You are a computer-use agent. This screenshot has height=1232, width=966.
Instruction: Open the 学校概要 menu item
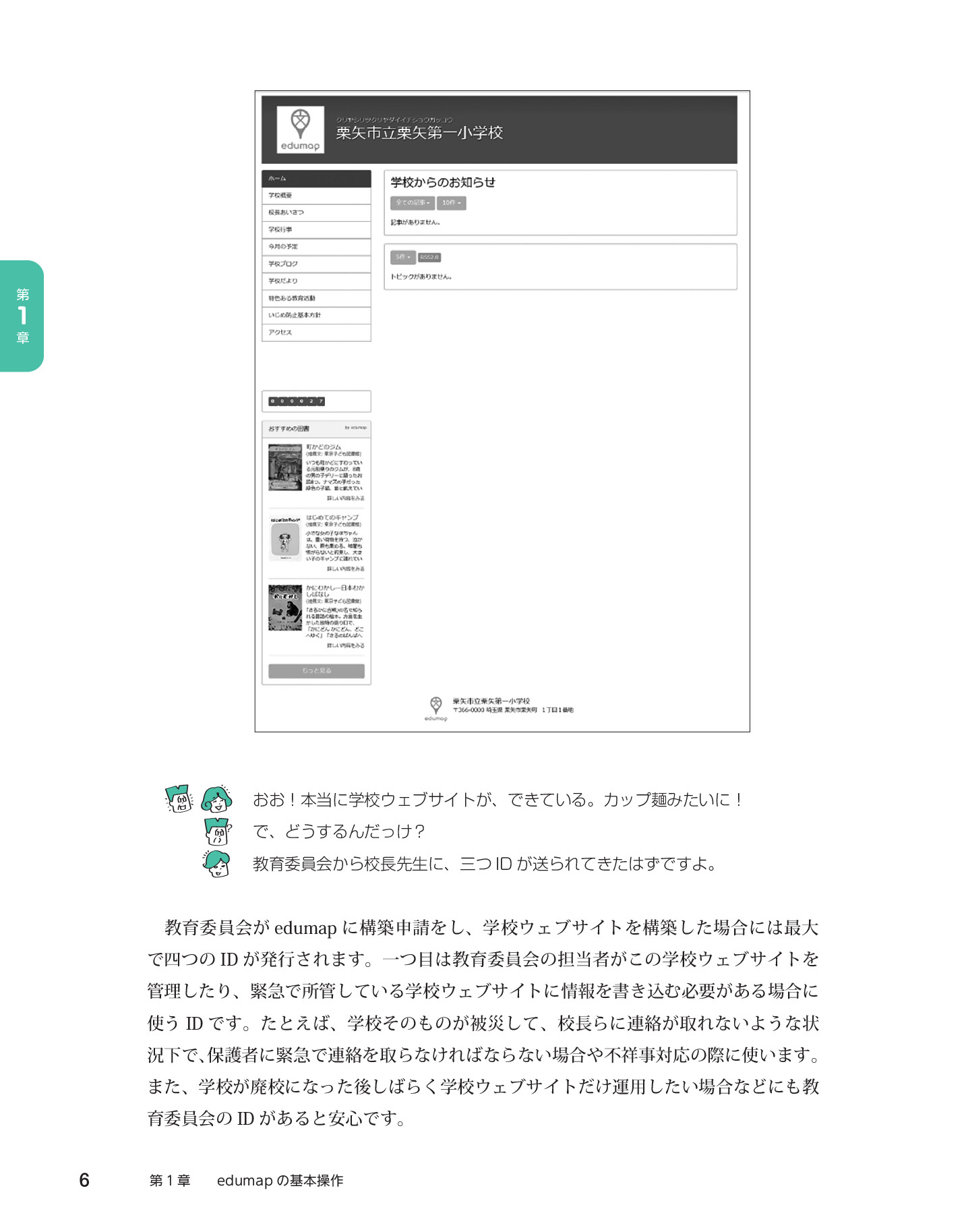[x=316, y=196]
